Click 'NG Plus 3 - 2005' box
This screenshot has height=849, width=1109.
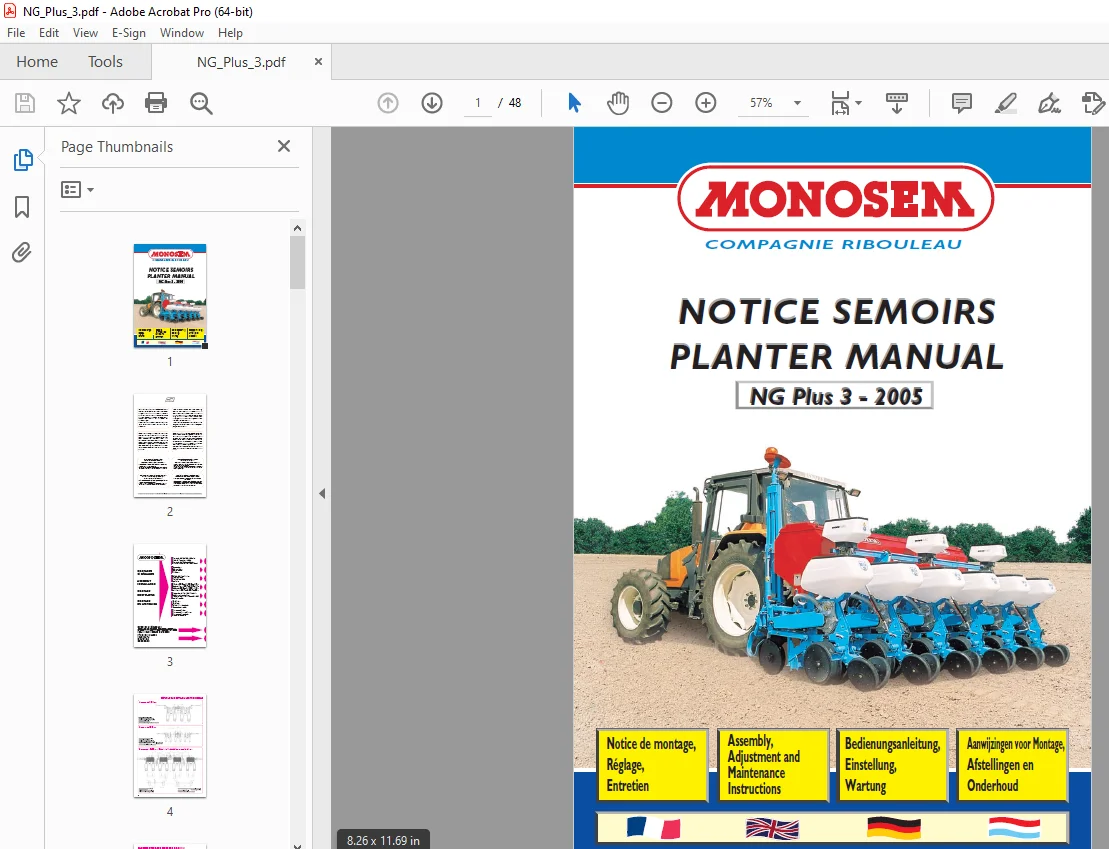coord(835,395)
